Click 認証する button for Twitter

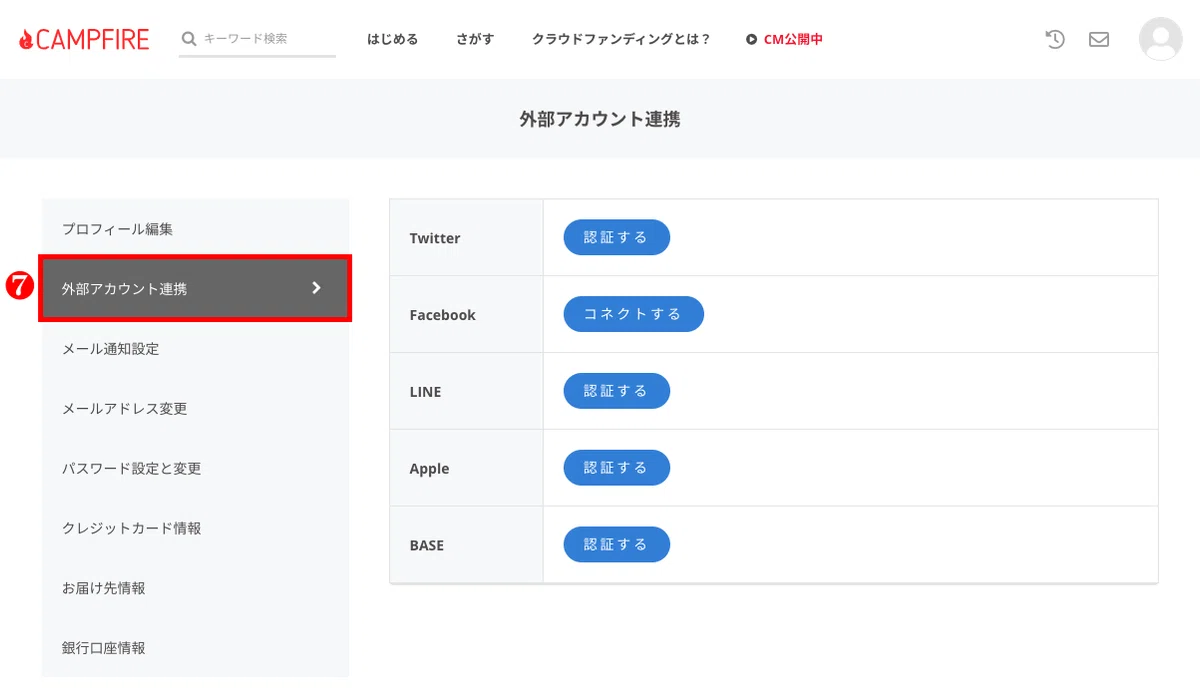tap(616, 238)
